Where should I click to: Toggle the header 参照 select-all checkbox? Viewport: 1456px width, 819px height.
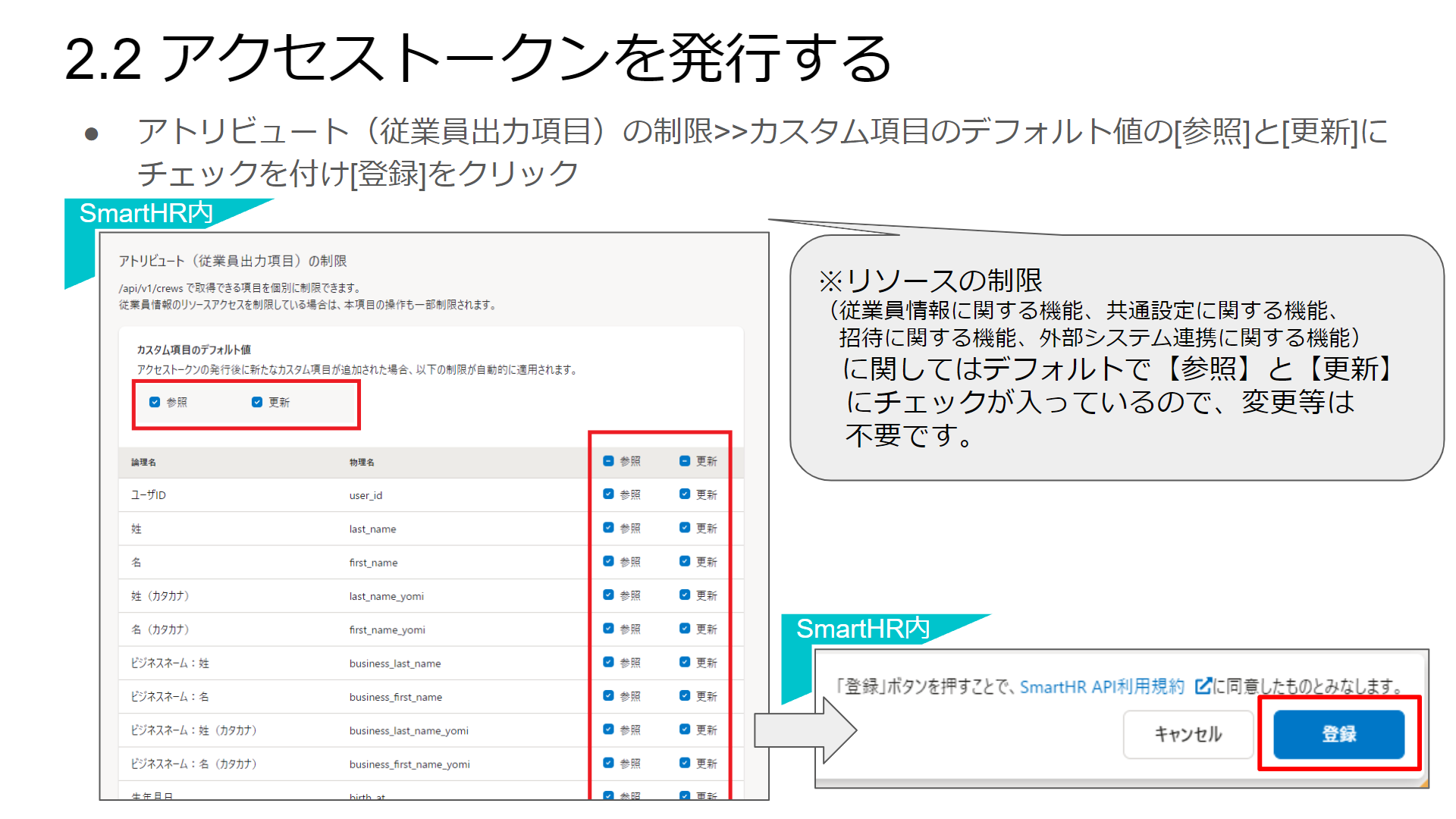pyautogui.click(x=608, y=461)
